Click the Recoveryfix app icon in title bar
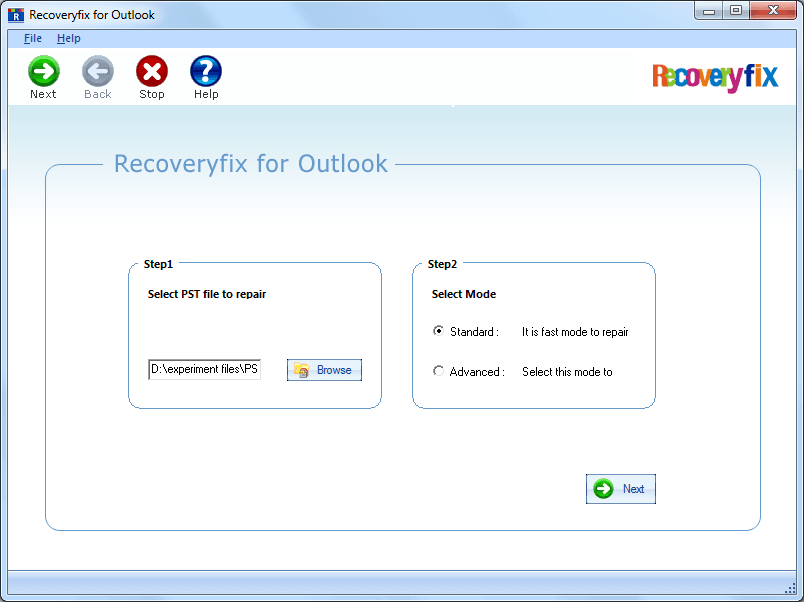 (x=16, y=15)
